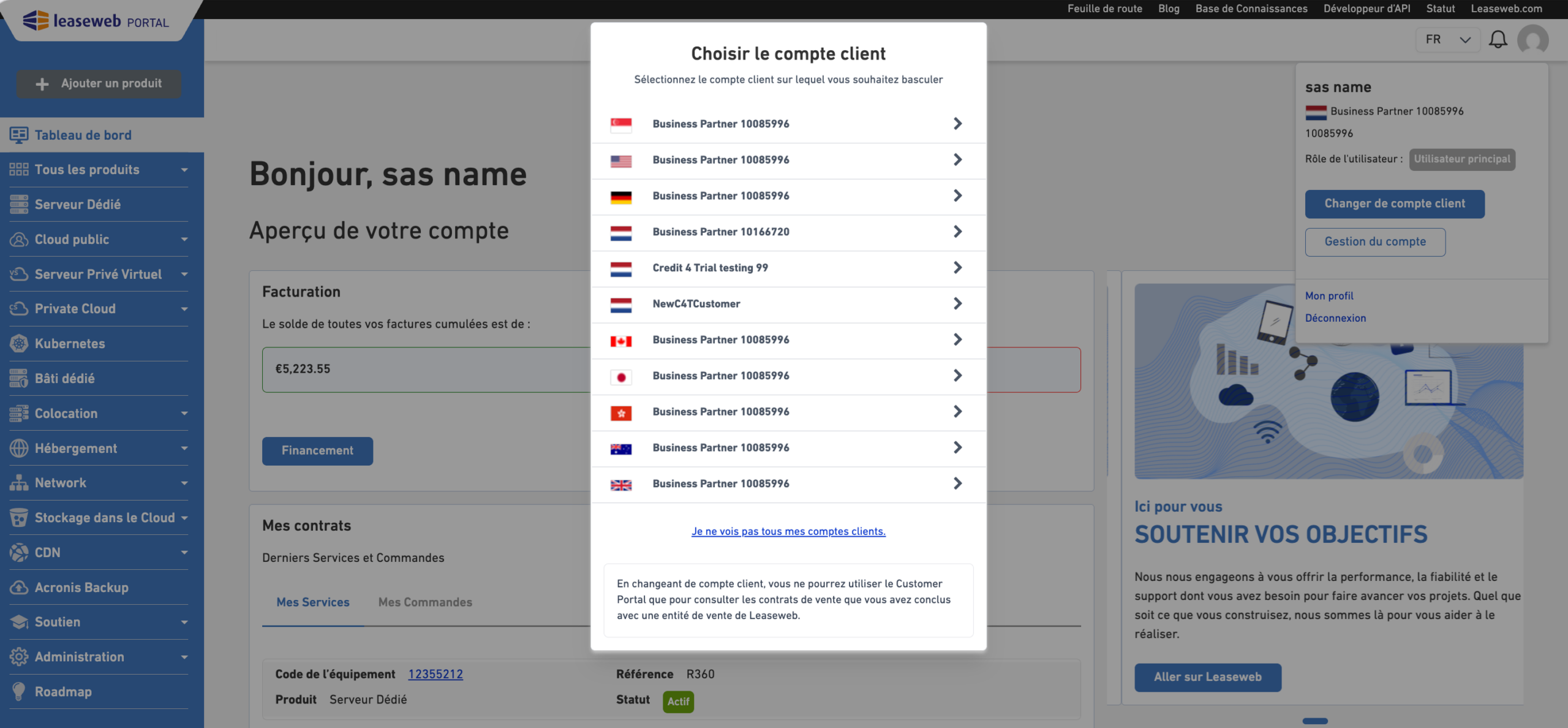Switch to the Mes Commandes tab
Screen dimensions: 1568x728
pyautogui.click(x=425, y=602)
